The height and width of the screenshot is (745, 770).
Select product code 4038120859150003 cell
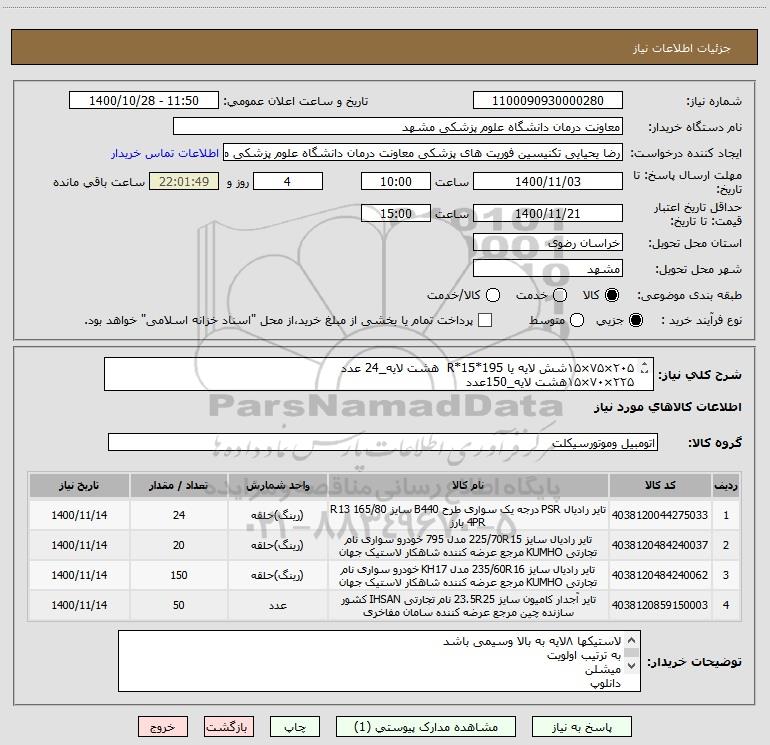coord(660,605)
